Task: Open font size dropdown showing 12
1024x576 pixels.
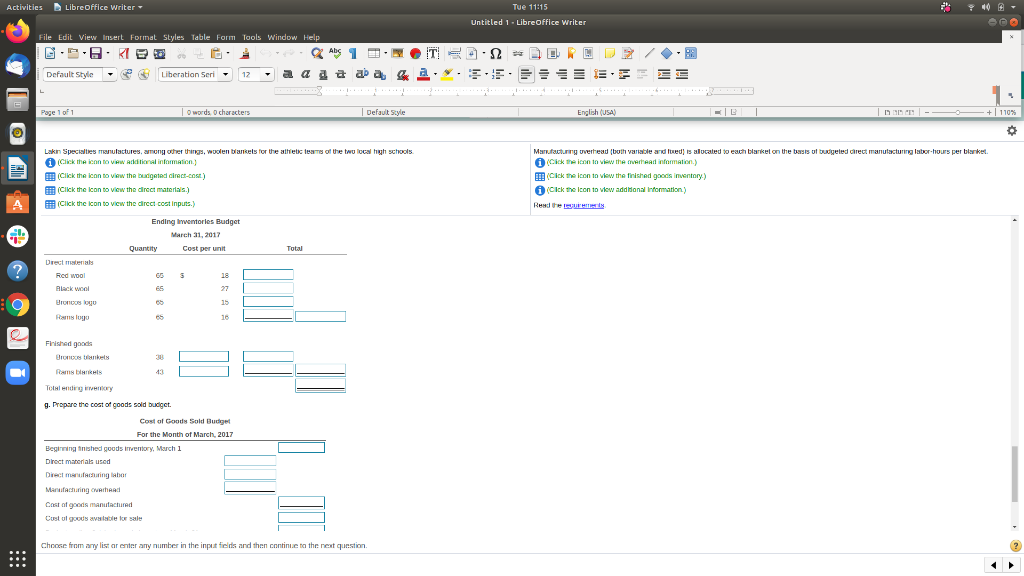Action: (x=267, y=74)
